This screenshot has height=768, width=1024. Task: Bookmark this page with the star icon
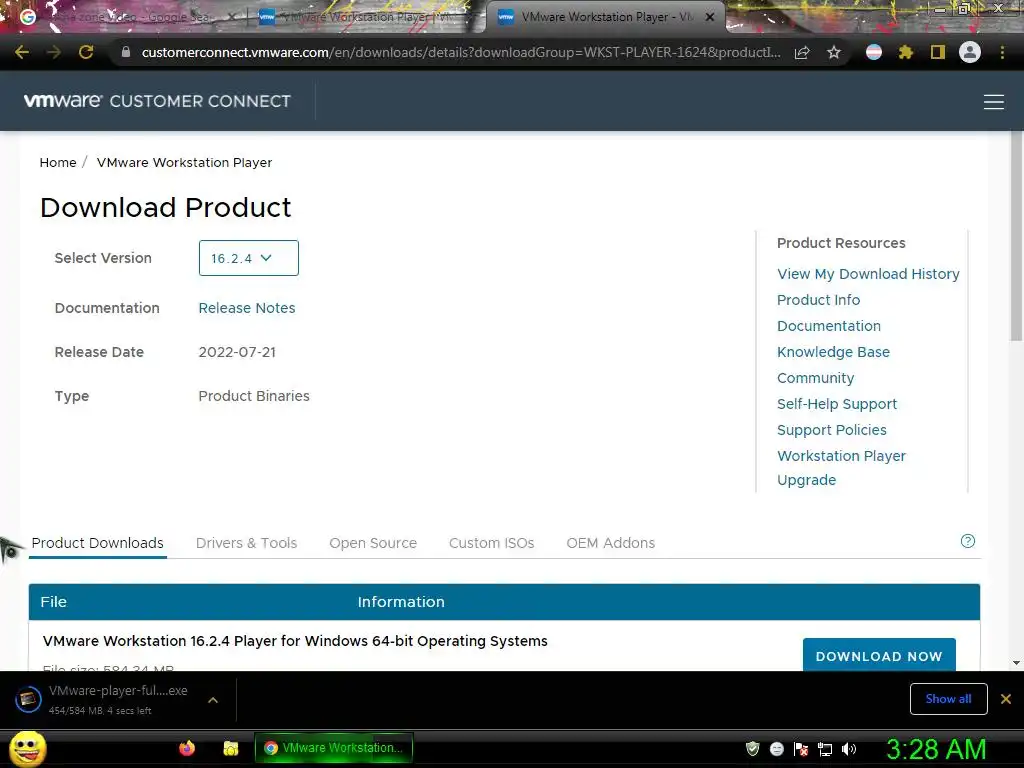coord(834,52)
